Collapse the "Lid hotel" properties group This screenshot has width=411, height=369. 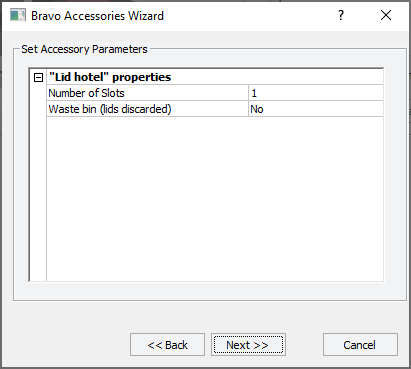pyautogui.click(x=39, y=78)
